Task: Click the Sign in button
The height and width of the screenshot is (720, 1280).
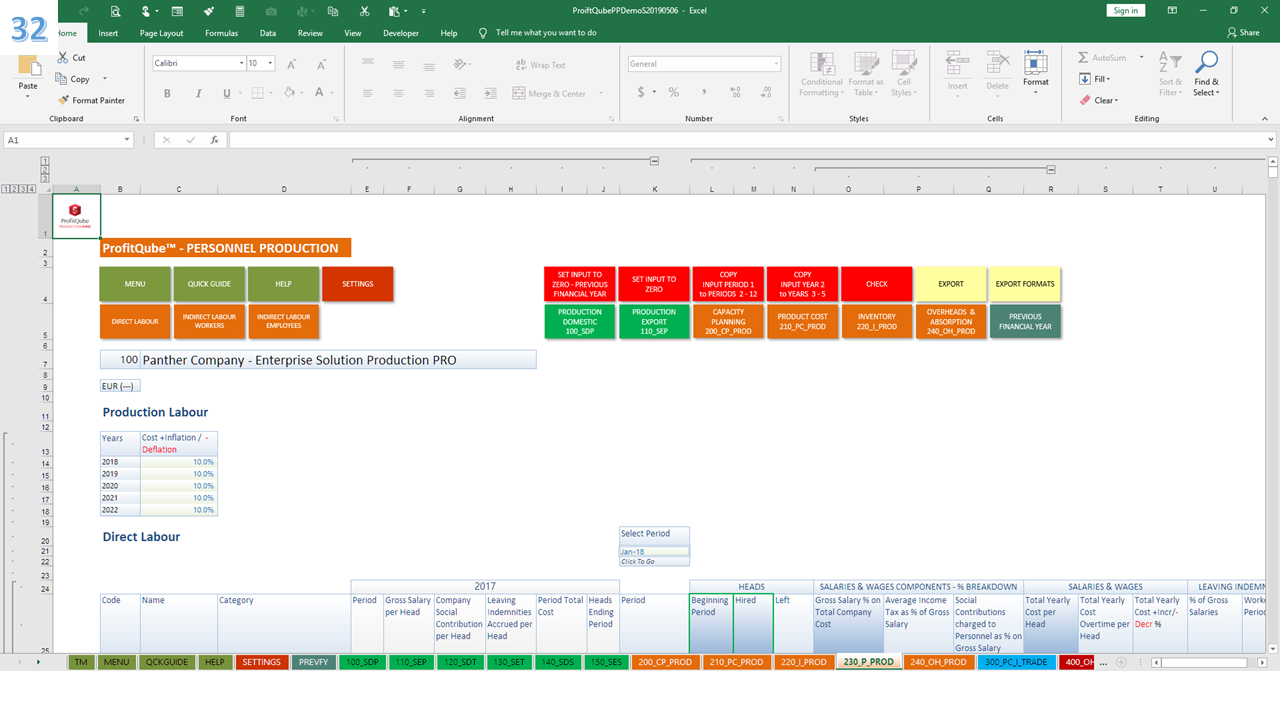Action: [x=1126, y=10]
